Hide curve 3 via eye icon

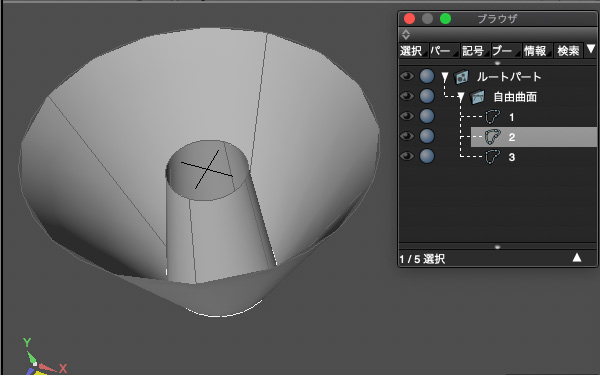407,156
